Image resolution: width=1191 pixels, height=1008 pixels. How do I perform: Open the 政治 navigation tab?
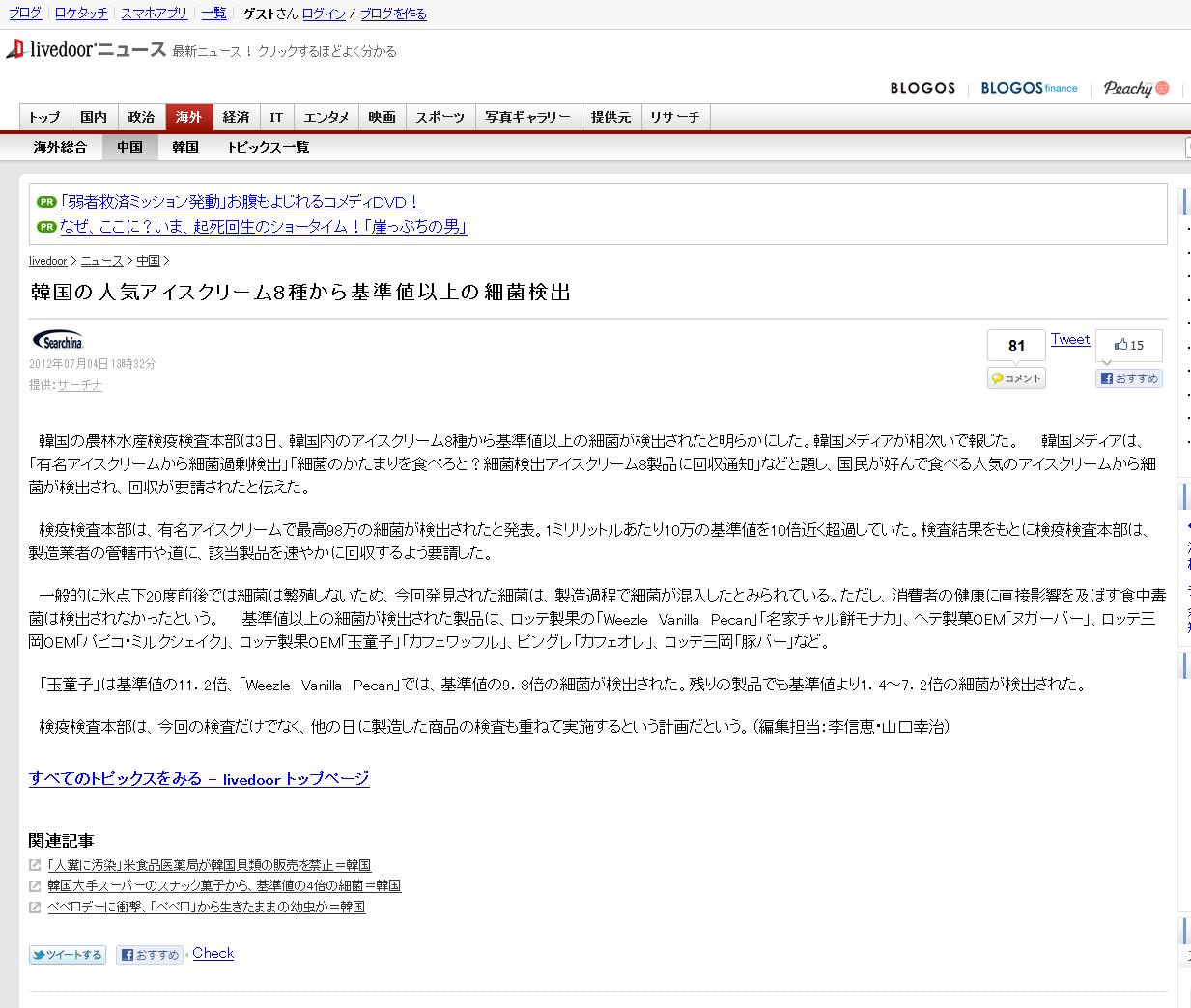[x=141, y=117]
